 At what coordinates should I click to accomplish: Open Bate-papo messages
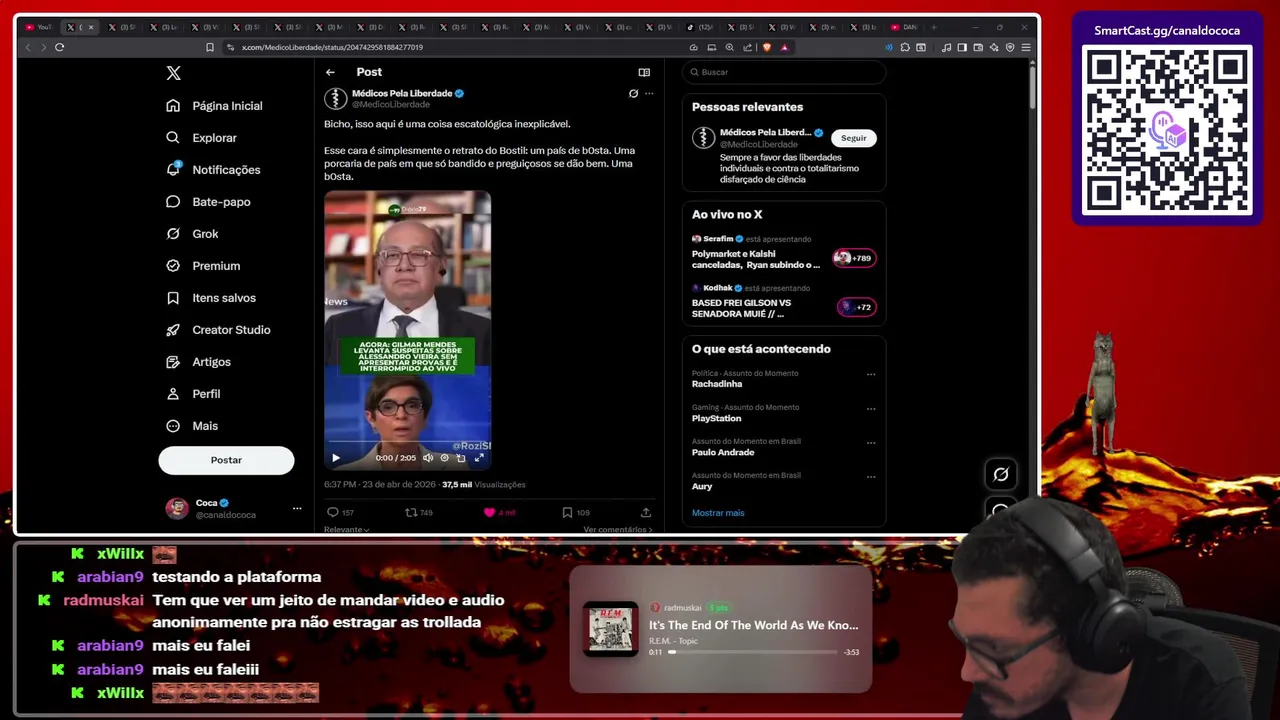(x=208, y=202)
